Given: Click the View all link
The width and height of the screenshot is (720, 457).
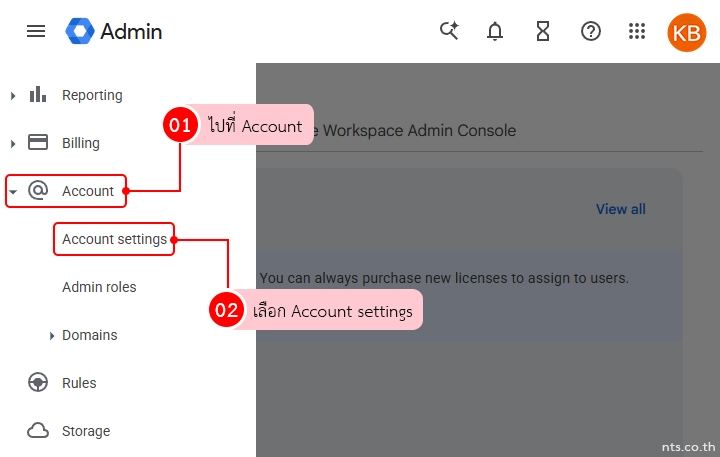Looking at the screenshot, I should 621,209.
